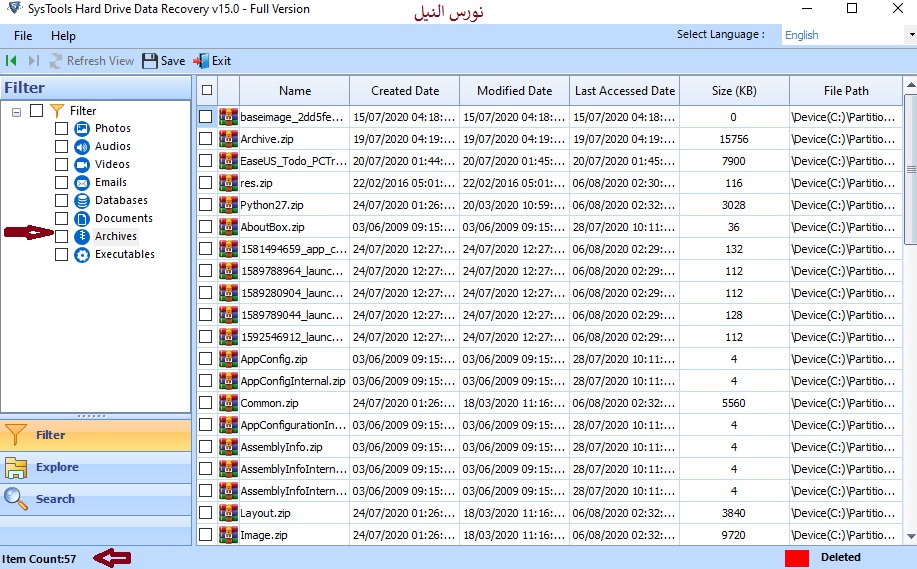This screenshot has width=917, height=569.
Task: Click the Videos camera icon
Action: pos(82,165)
